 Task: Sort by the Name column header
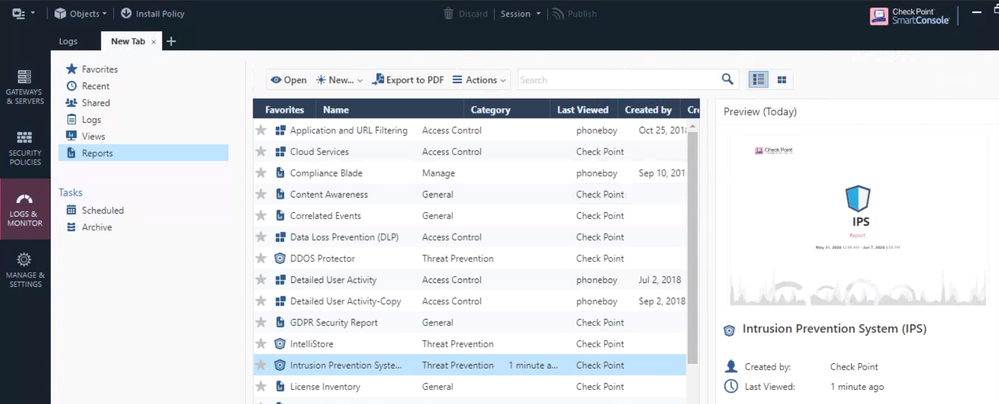(x=389, y=110)
